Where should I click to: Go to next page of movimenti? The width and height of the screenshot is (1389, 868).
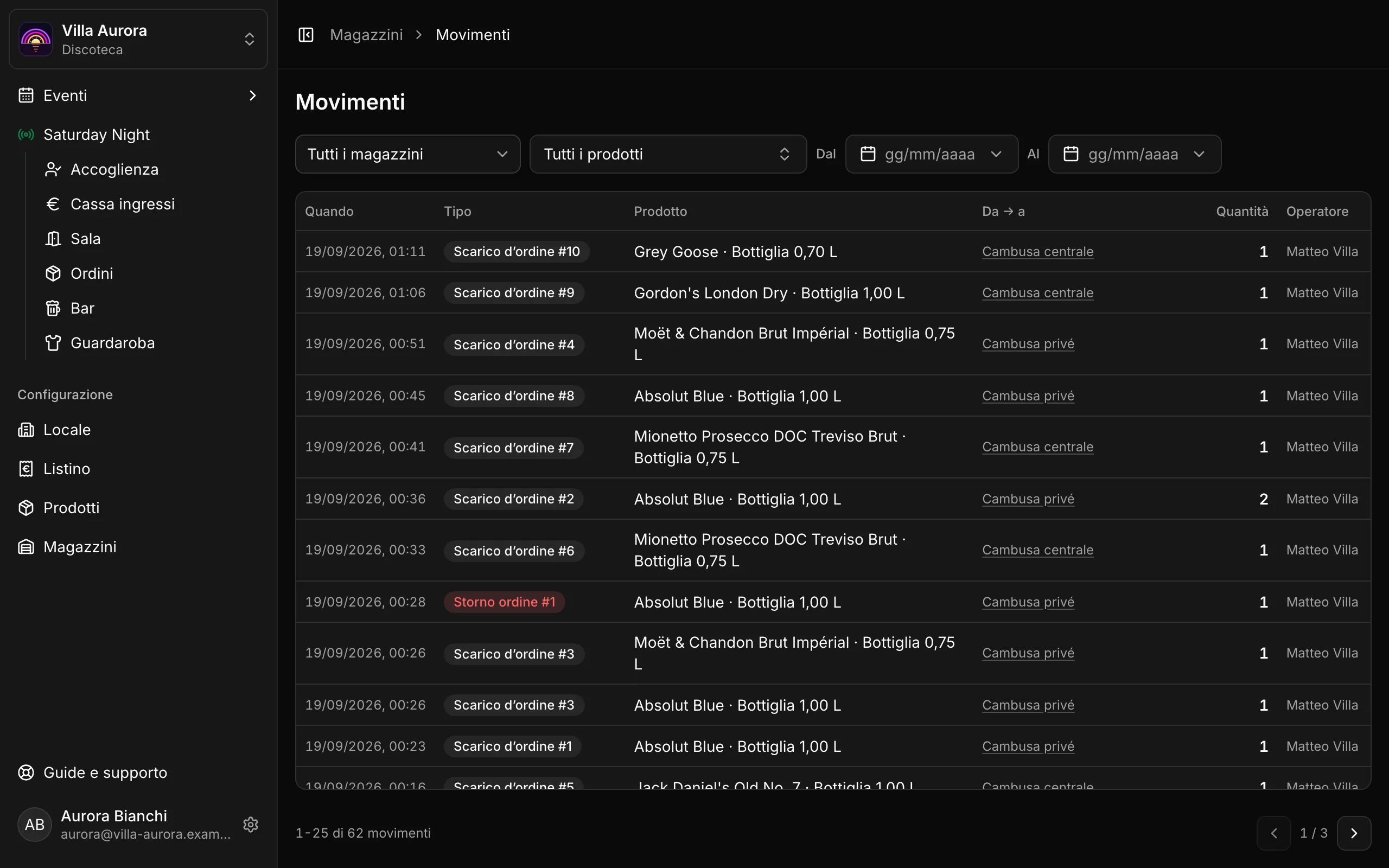tap(1354, 833)
